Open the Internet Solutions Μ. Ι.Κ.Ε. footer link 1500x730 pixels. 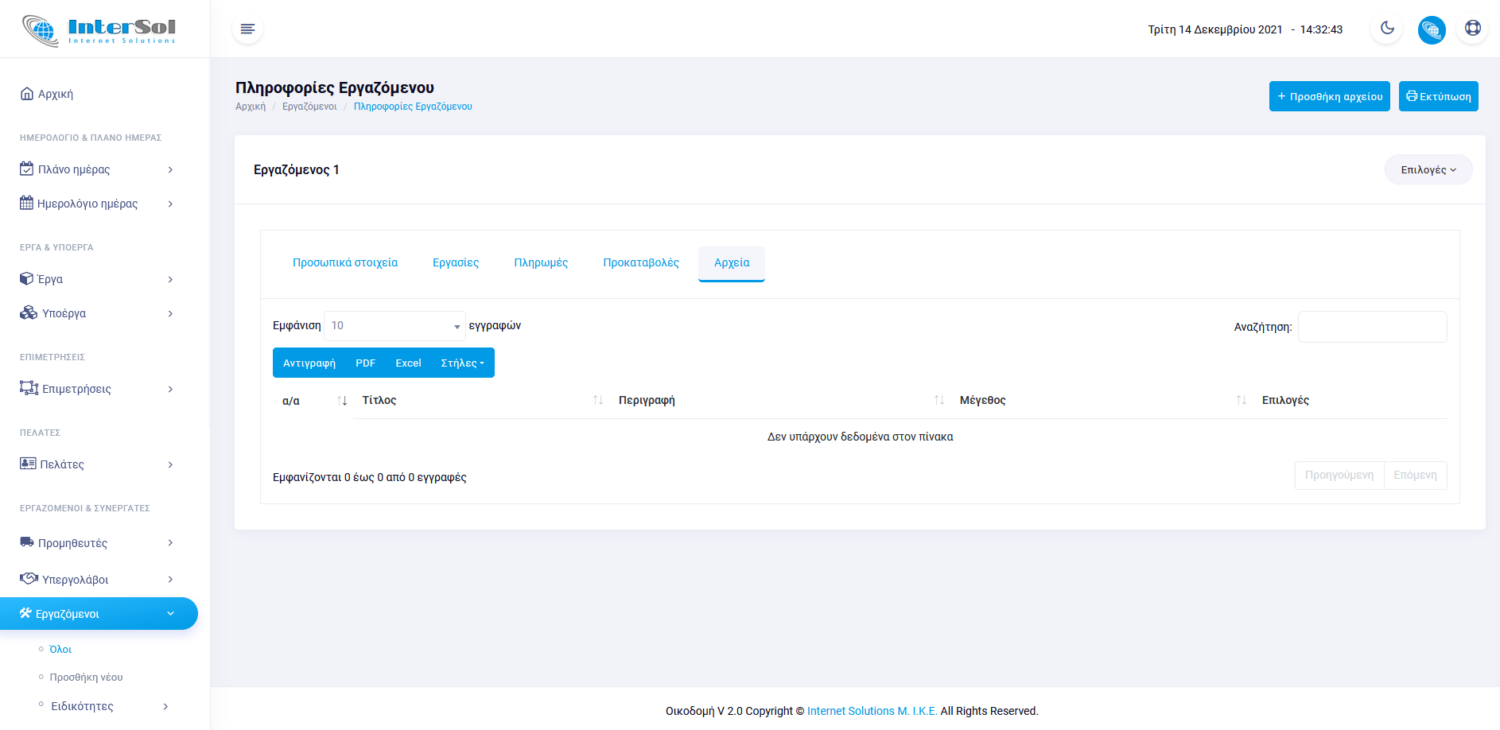872,711
